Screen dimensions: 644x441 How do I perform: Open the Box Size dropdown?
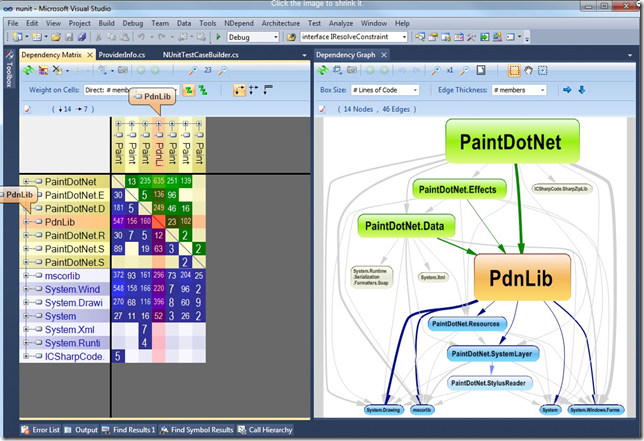(385, 90)
